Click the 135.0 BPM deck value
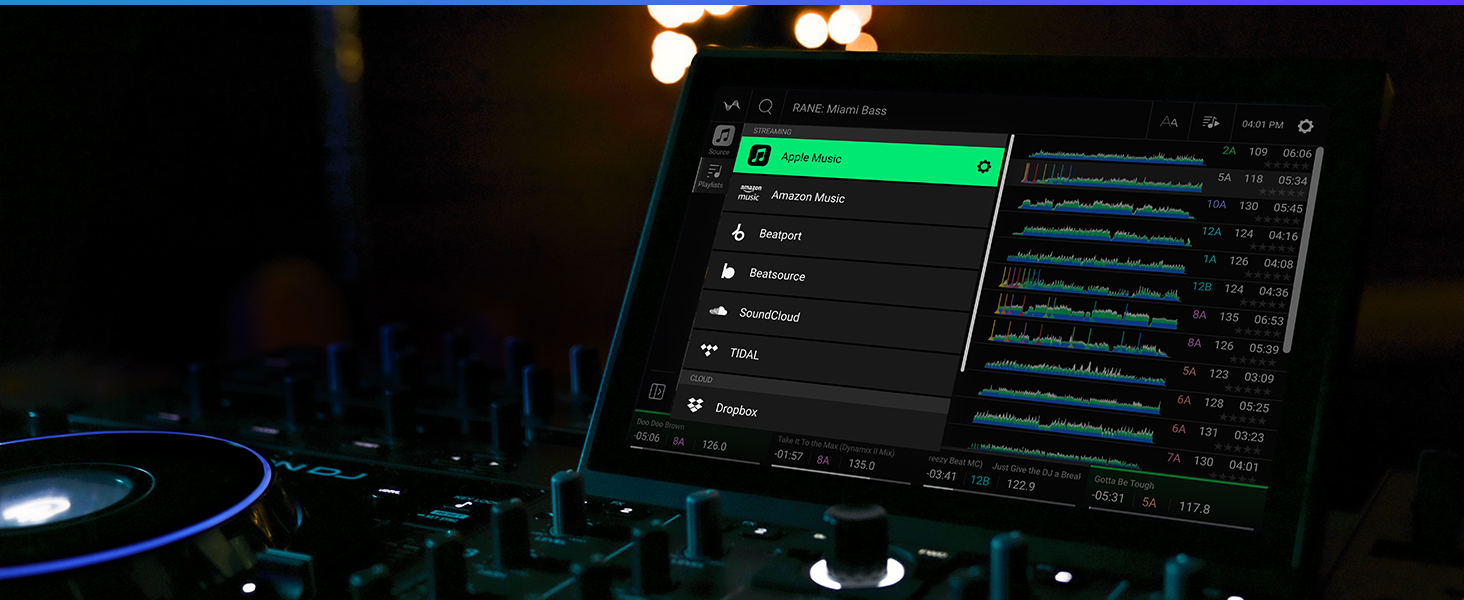 861,464
